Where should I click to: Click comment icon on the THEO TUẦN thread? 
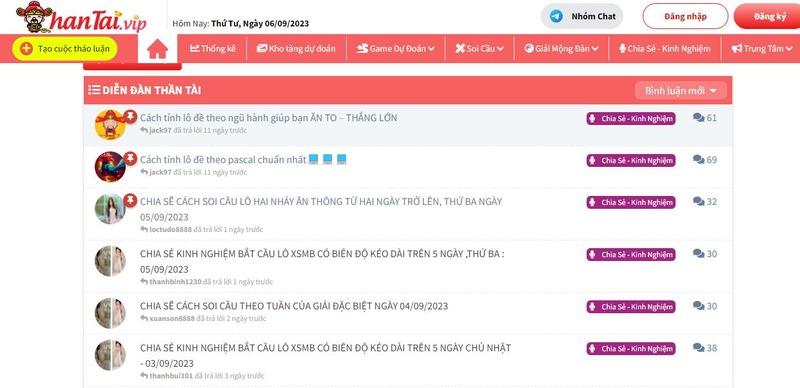(x=698, y=305)
